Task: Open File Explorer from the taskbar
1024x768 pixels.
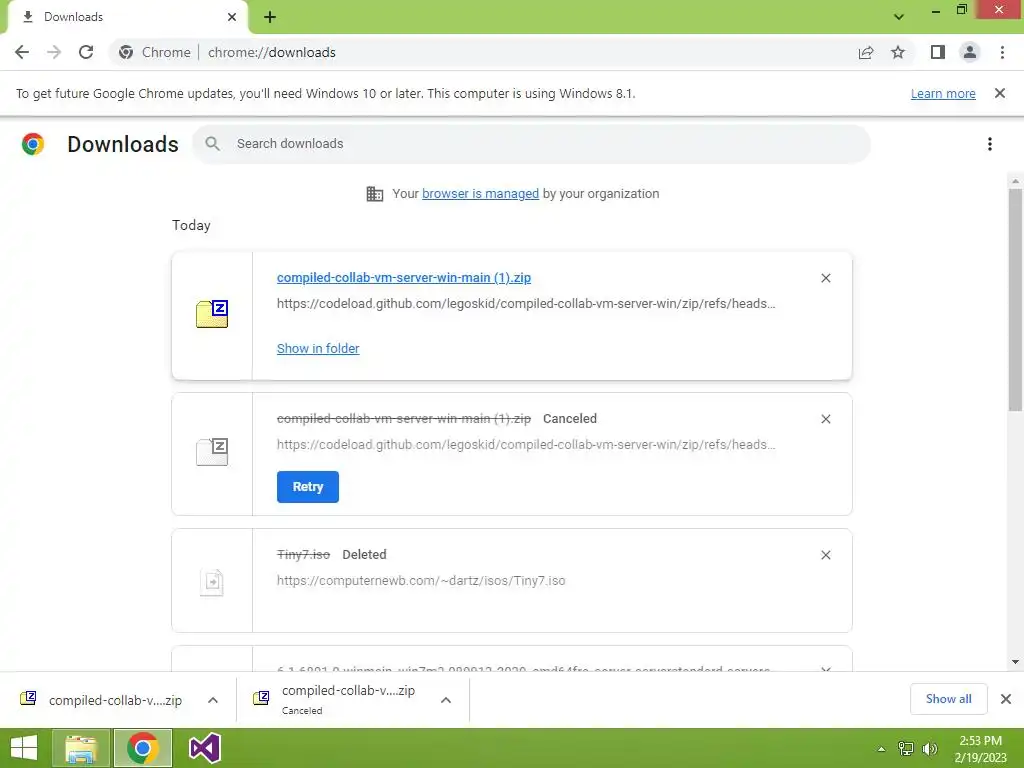Action: 81,748
